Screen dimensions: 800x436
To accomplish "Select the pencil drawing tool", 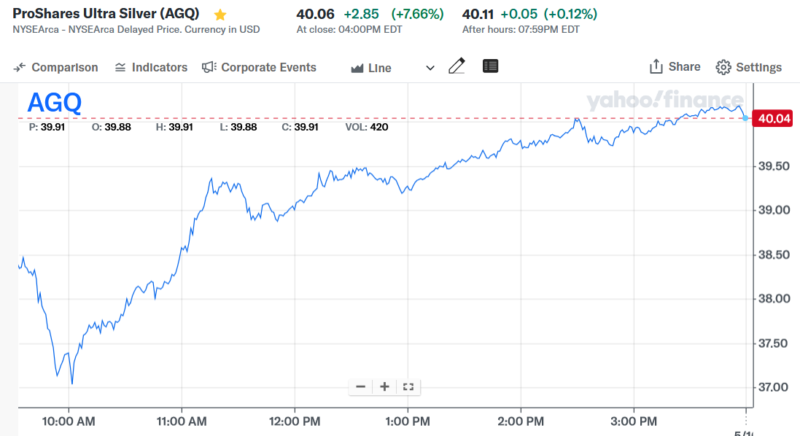I will point(457,66).
